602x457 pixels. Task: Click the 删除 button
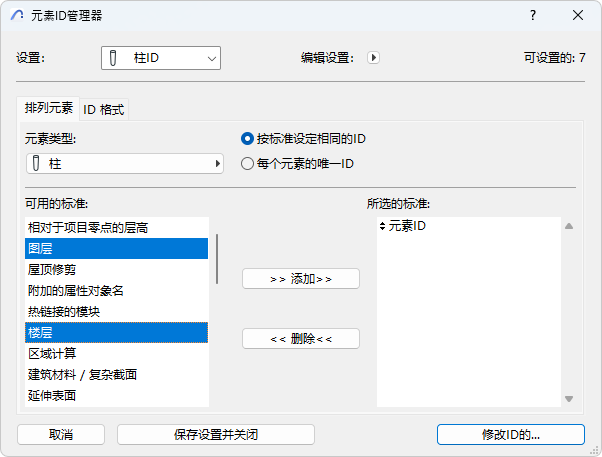tap(300, 339)
